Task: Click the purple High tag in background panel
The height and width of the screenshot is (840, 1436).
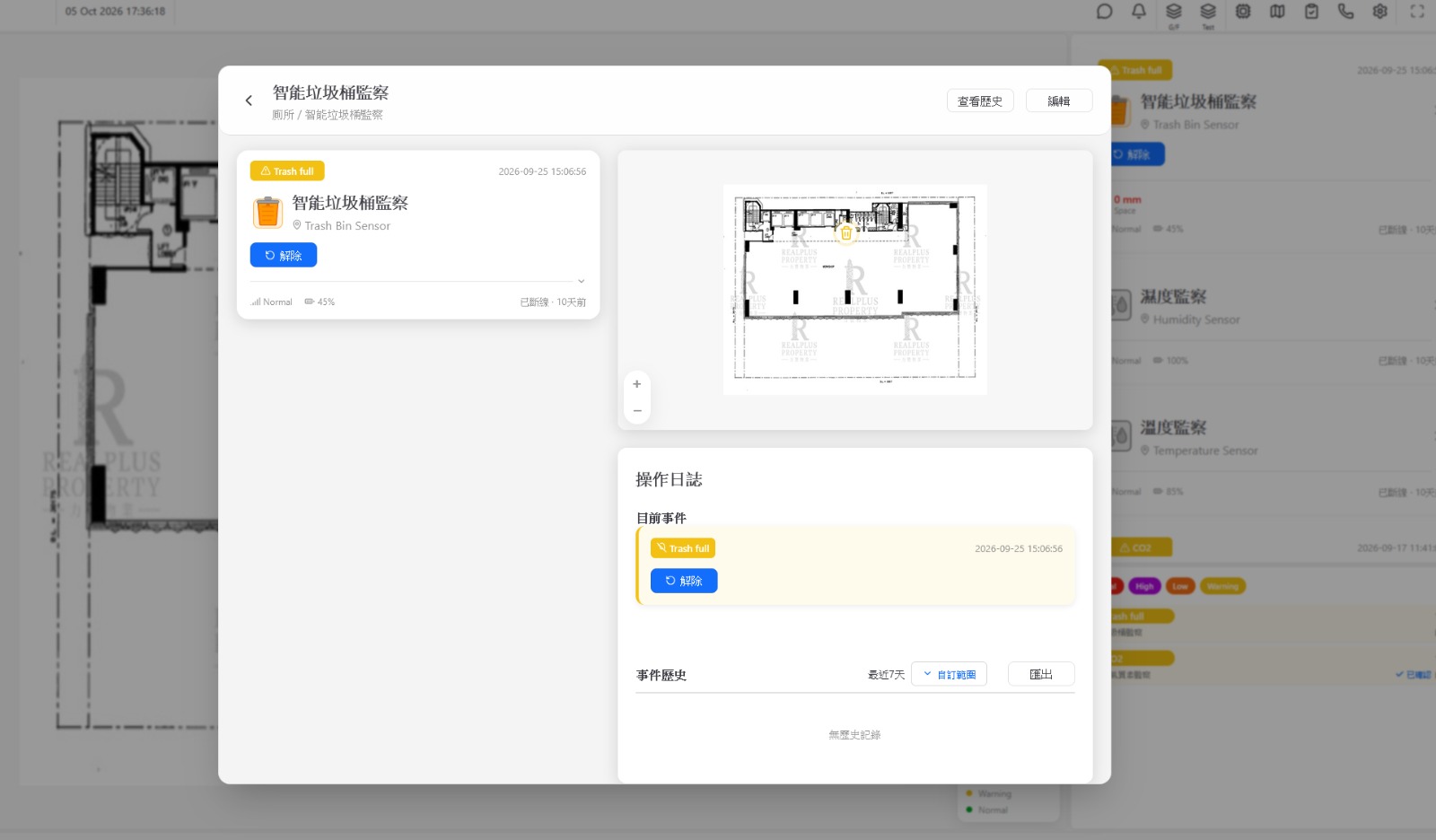Action: click(1144, 586)
